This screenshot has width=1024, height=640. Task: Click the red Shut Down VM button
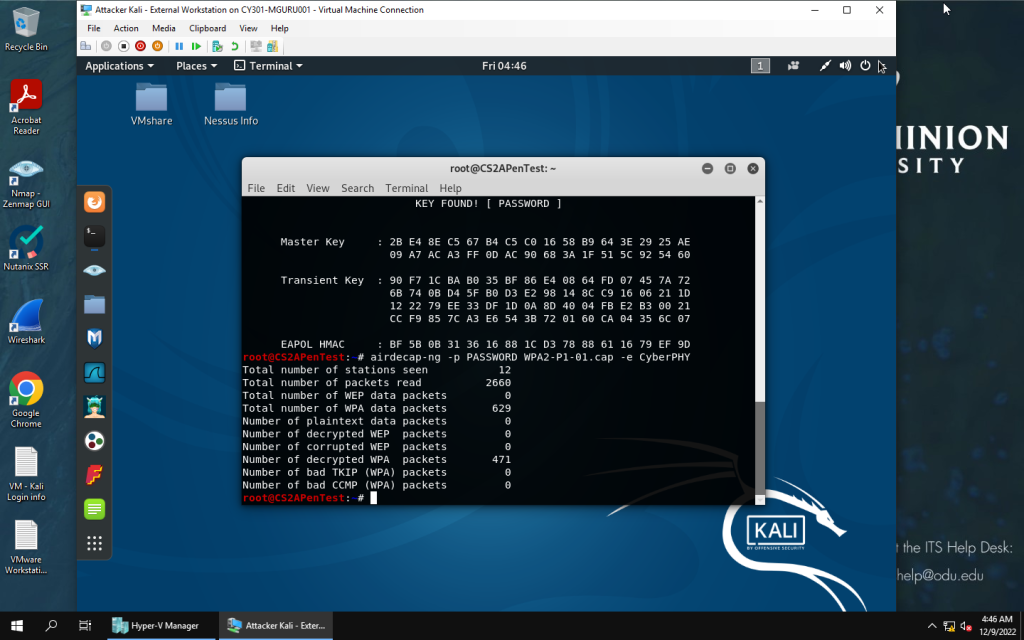click(140, 46)
